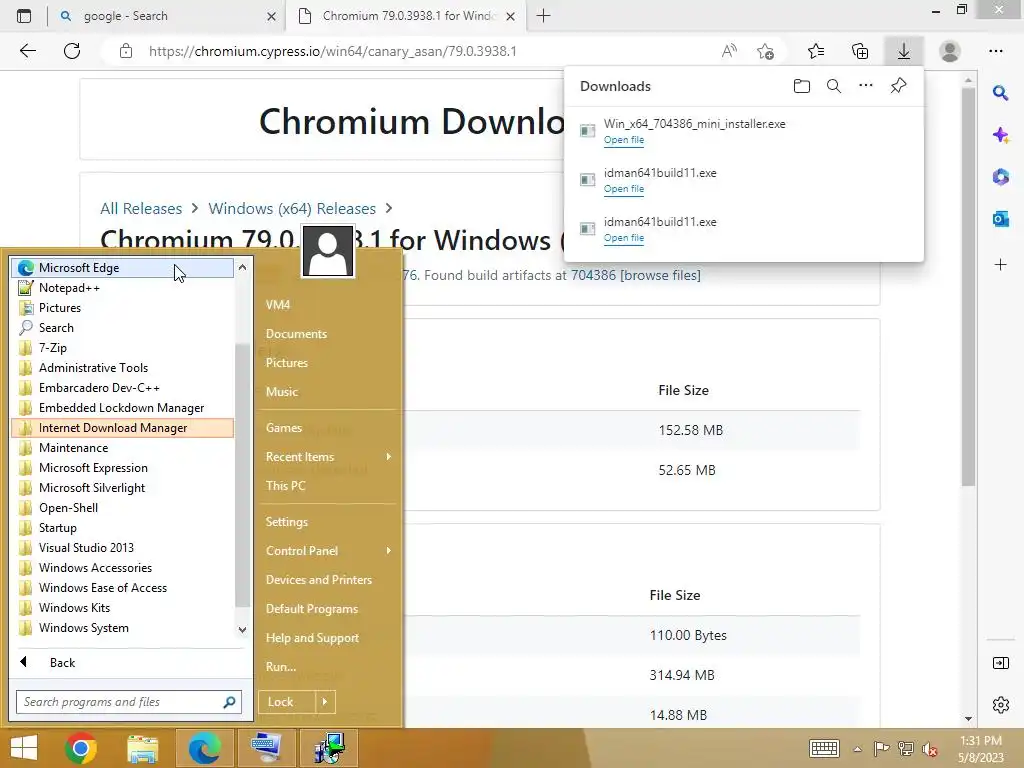
Task: Click the address bar URL
Action: pyautogui.click(x=332, y=51)
